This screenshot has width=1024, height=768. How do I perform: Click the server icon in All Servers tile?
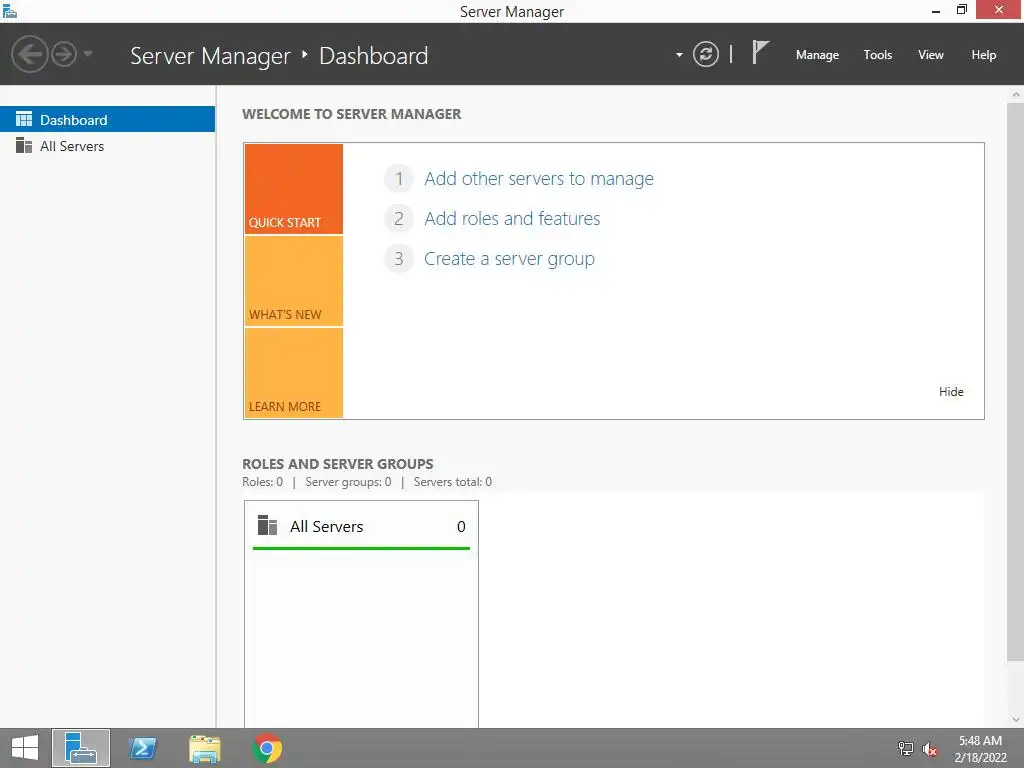pyautogui.click(x=268, y=525)
